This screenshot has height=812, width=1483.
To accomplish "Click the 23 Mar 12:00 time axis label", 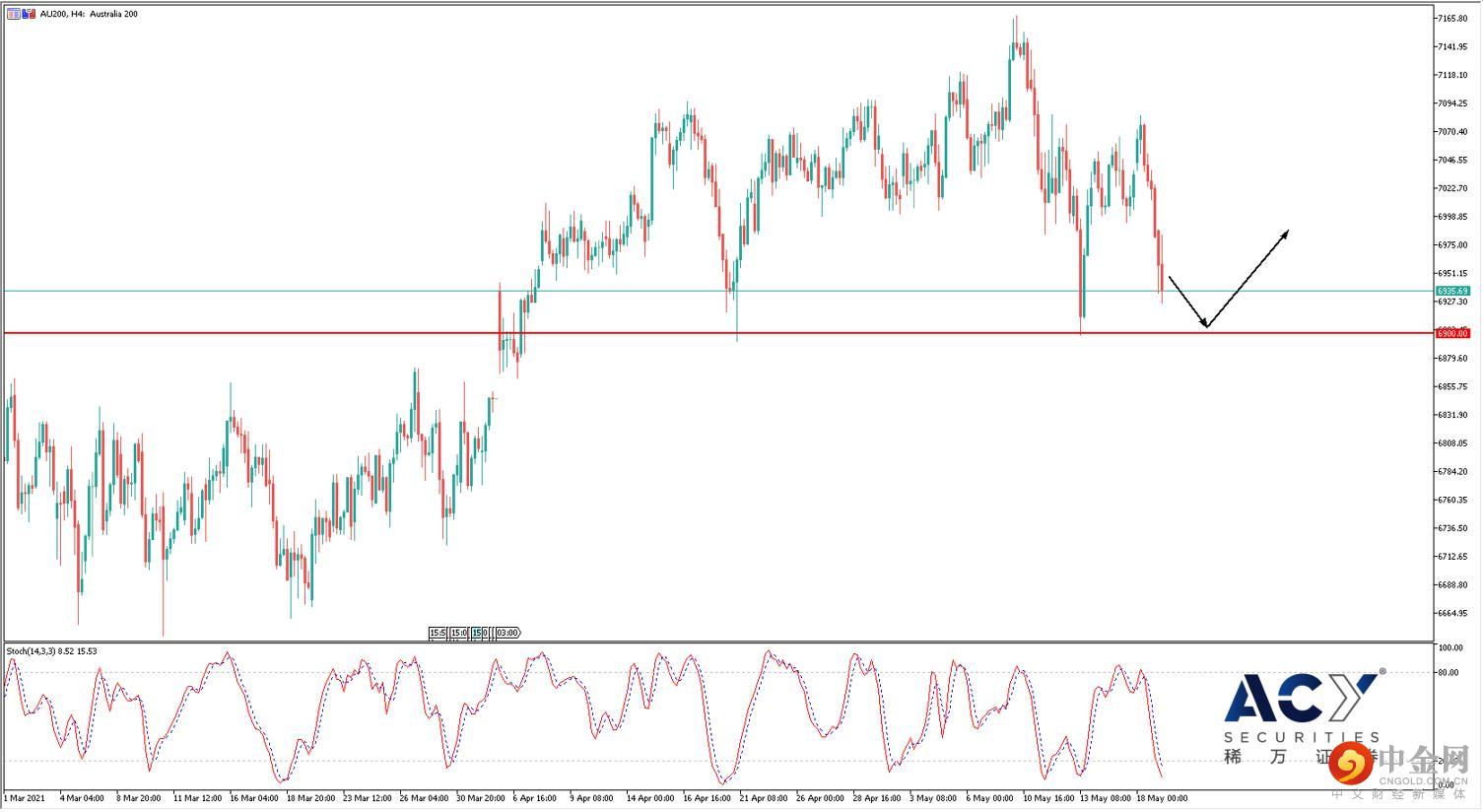I will point(368,798).
